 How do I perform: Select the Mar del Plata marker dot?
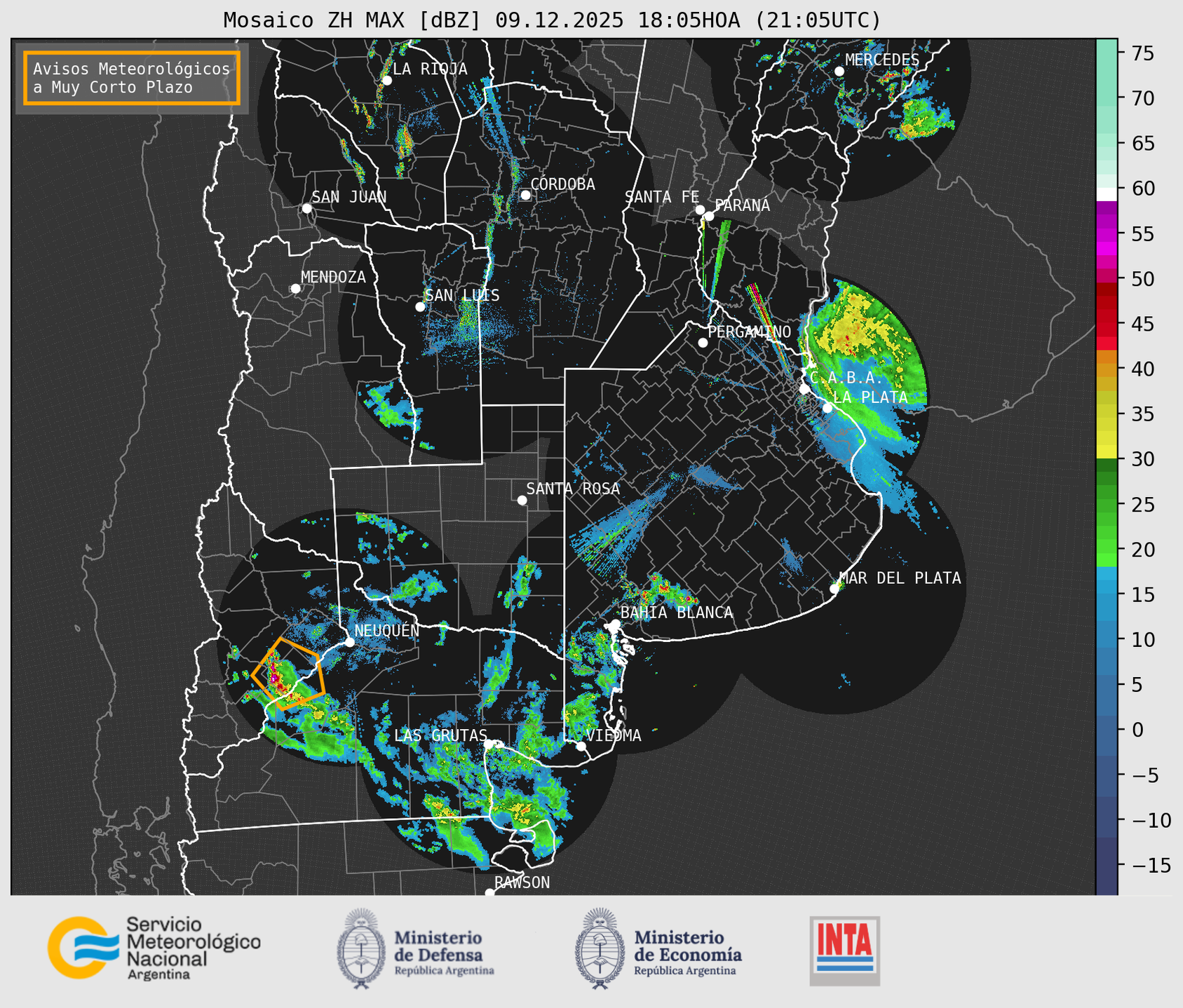pyautogui.click(x=834, y=589)
